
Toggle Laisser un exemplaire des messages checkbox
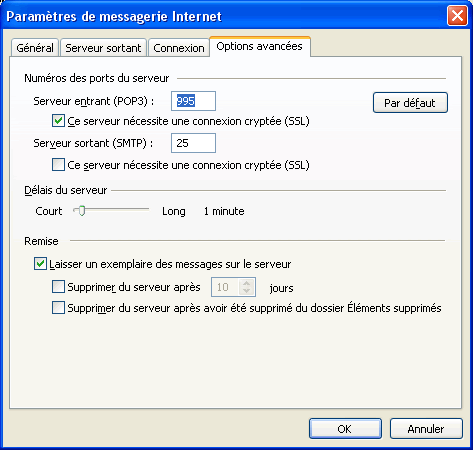click(x=40, y=264)
